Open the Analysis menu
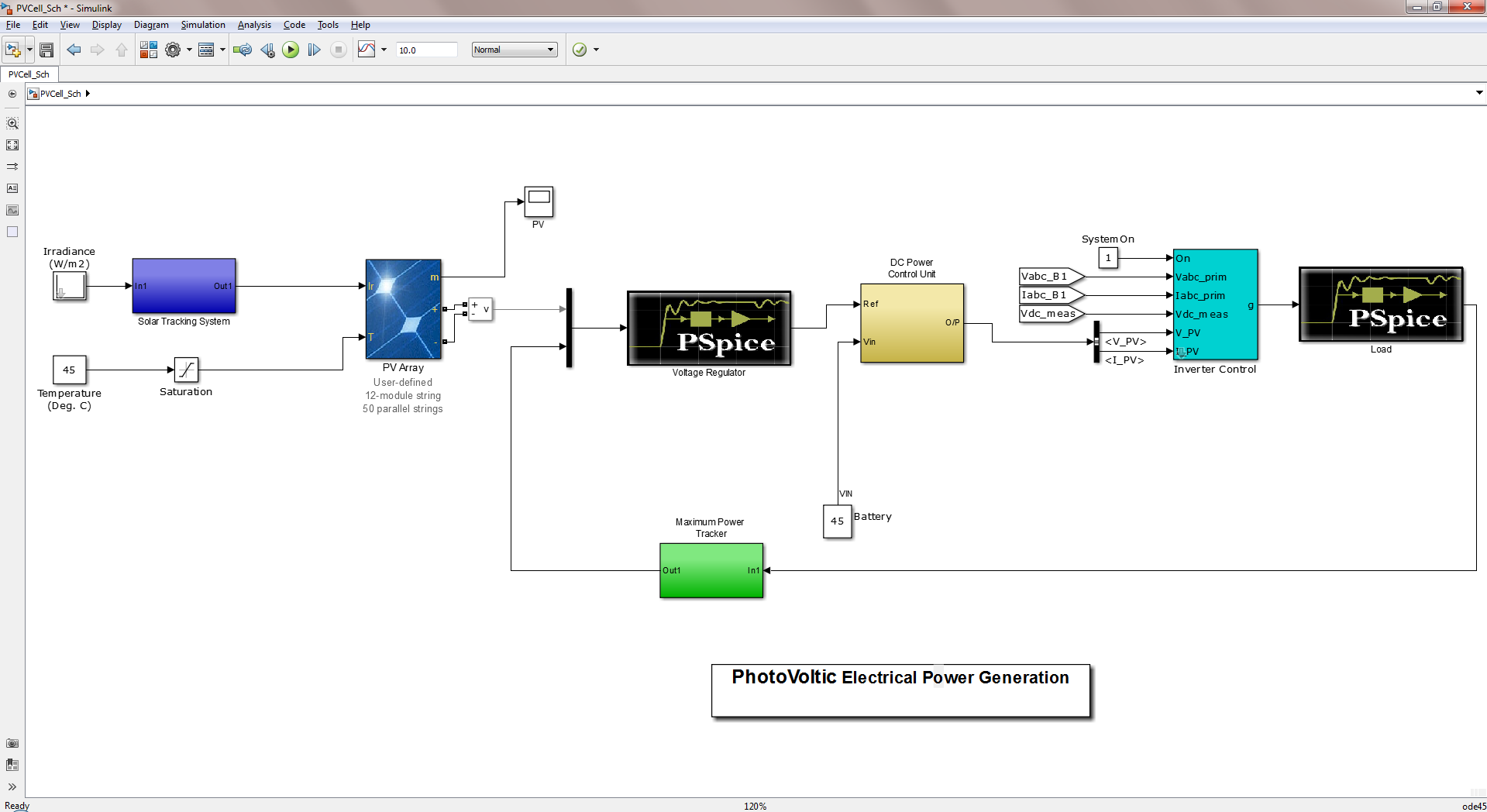The width and height of the screenshot is (1487, 812). click(x=254, y=25)
